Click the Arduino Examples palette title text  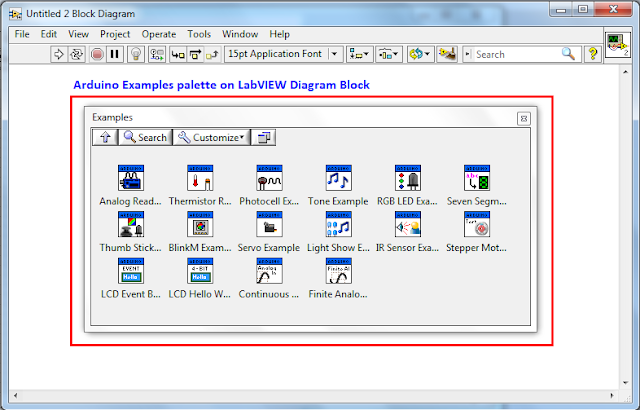tap(221, 85)
